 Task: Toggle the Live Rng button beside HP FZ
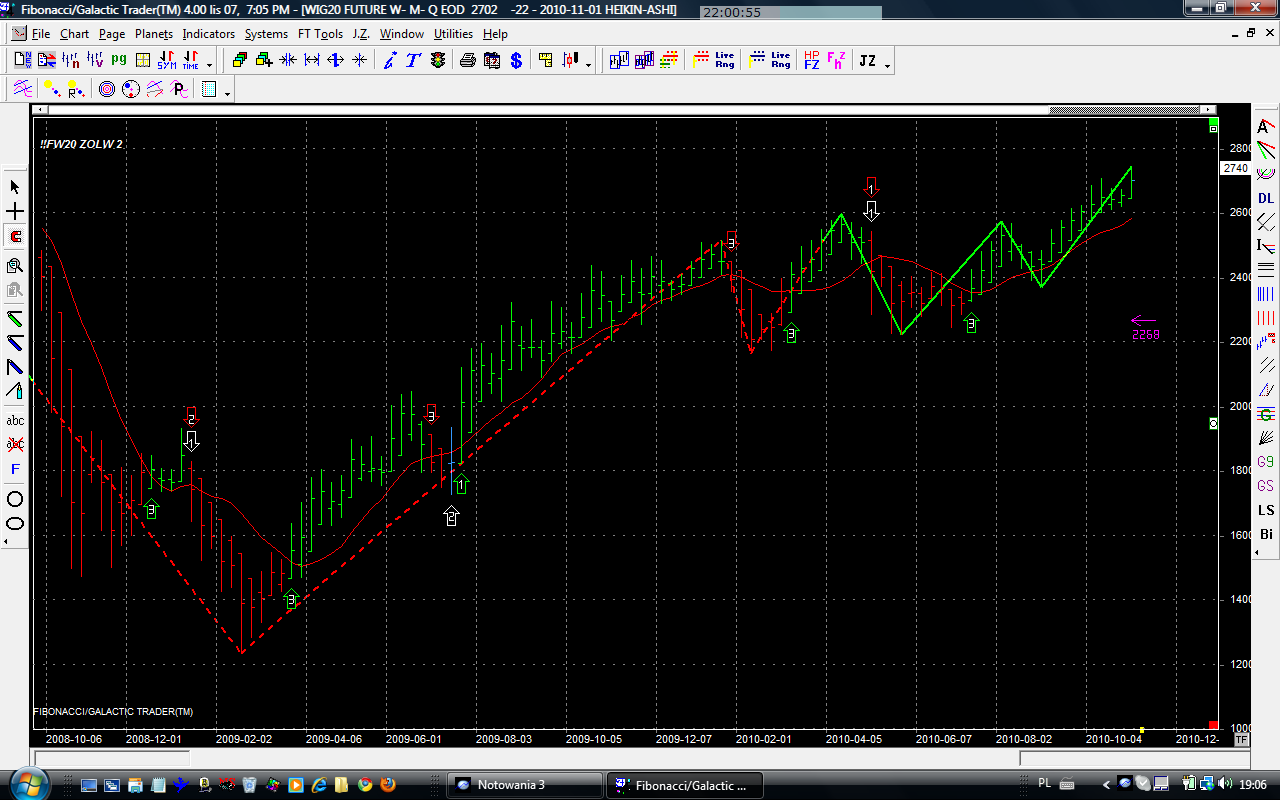pos(781,61)
